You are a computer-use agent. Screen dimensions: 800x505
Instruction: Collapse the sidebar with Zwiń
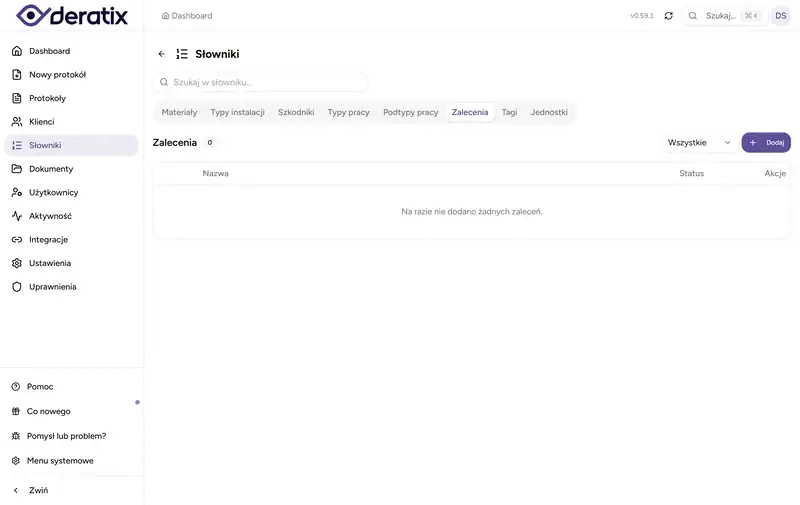coord(38,490)
